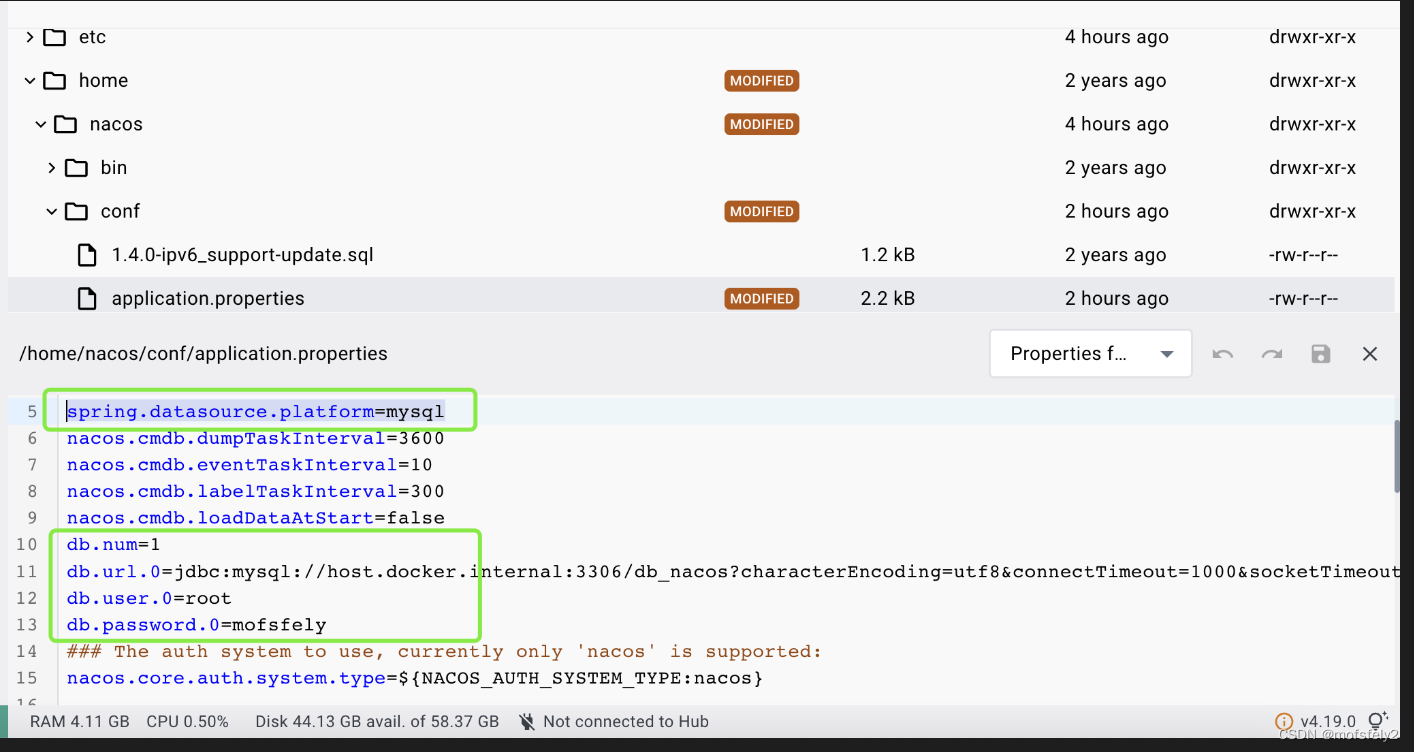Click drwxr-xr-x permission on bin row
Viewport: 1414px width, 752px height.
tap(1312, 168)
